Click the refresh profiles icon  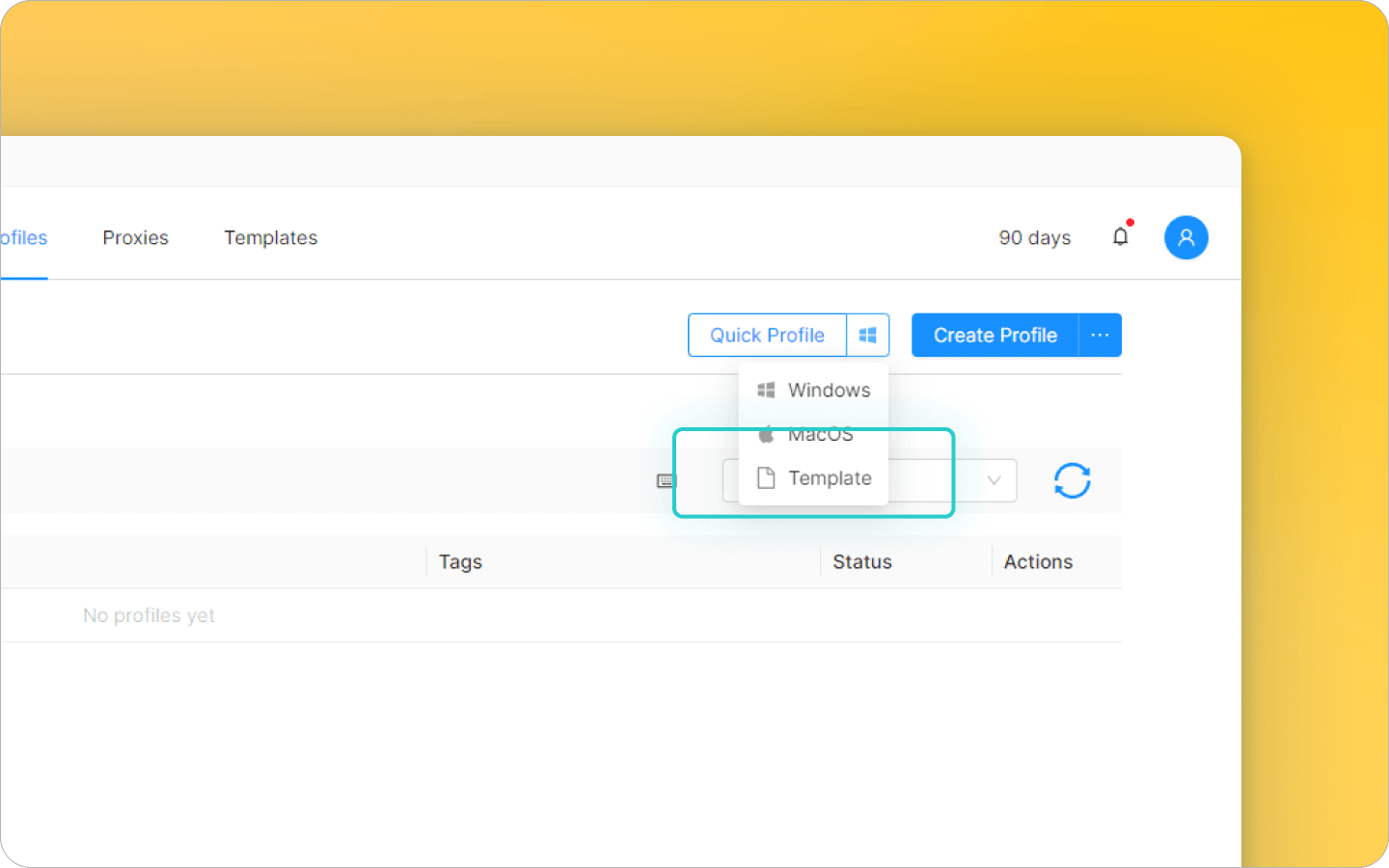click(1072, 480)
